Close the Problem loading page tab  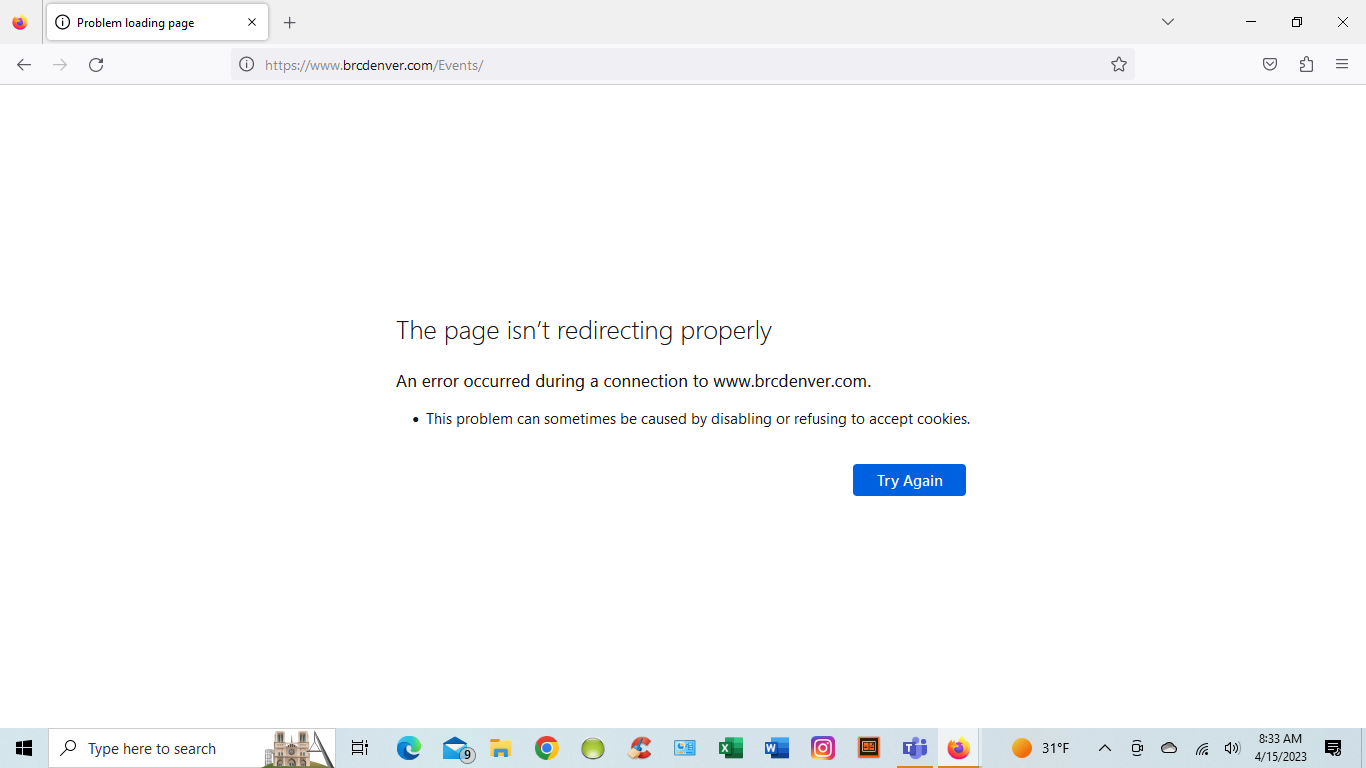tap(252, 22)
